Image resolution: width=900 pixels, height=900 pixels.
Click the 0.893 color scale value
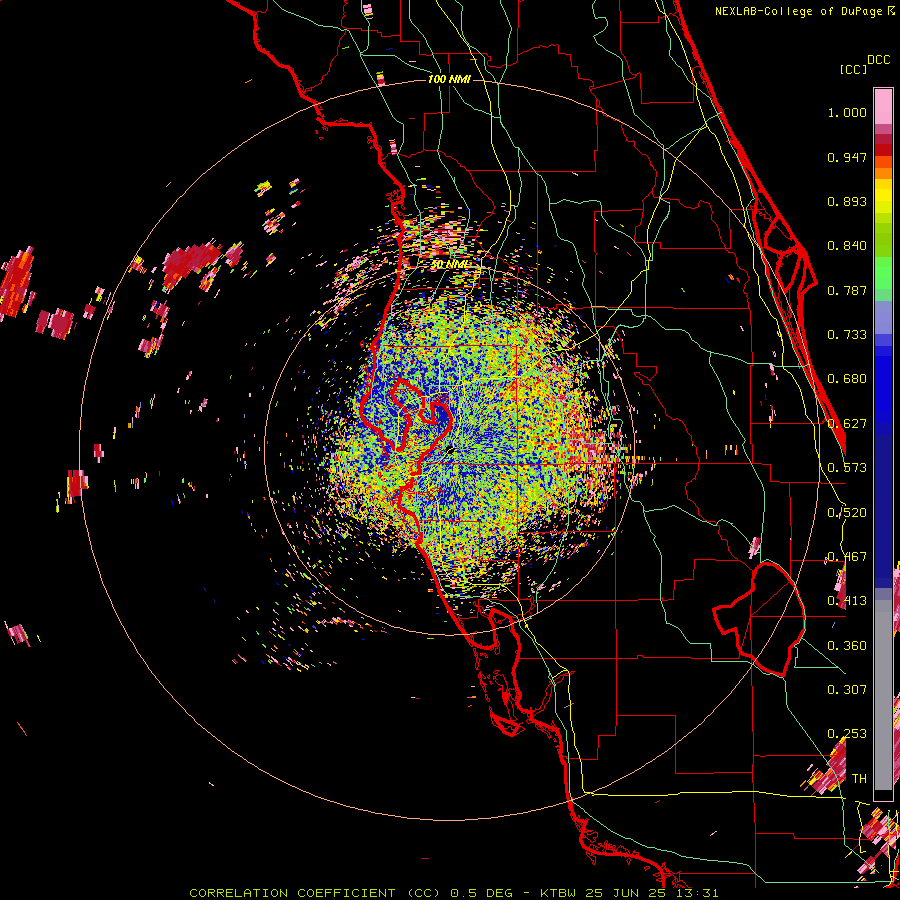(847, 201)
